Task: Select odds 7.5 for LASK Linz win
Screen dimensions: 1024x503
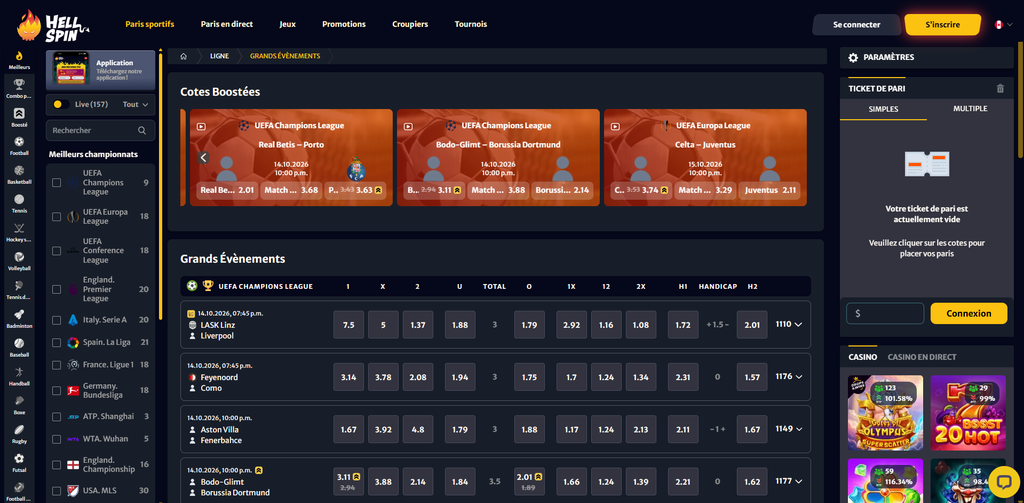Action: 349,325
